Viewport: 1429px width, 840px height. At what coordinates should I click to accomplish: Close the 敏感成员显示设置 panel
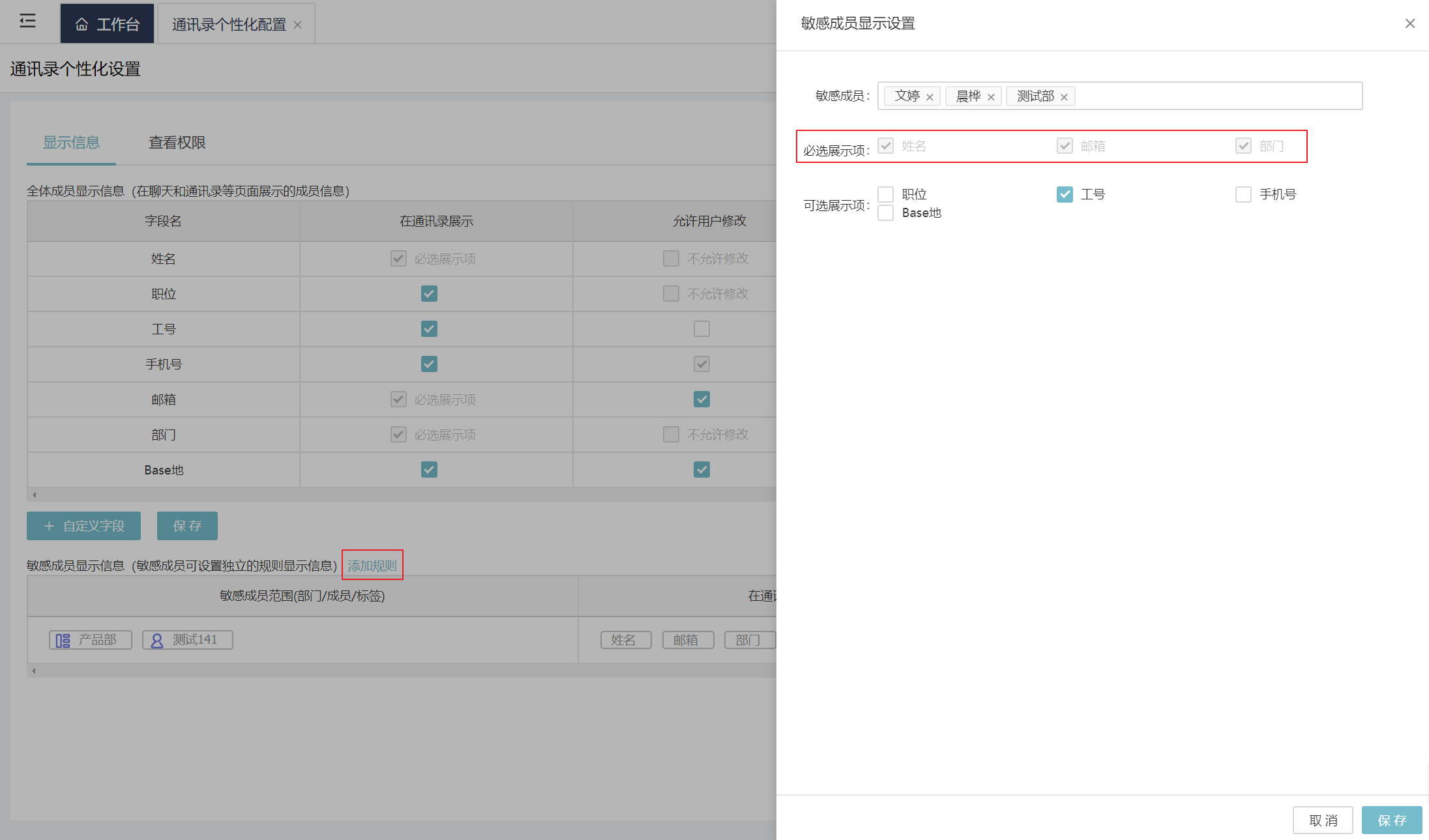click(x=1409, y=23)
